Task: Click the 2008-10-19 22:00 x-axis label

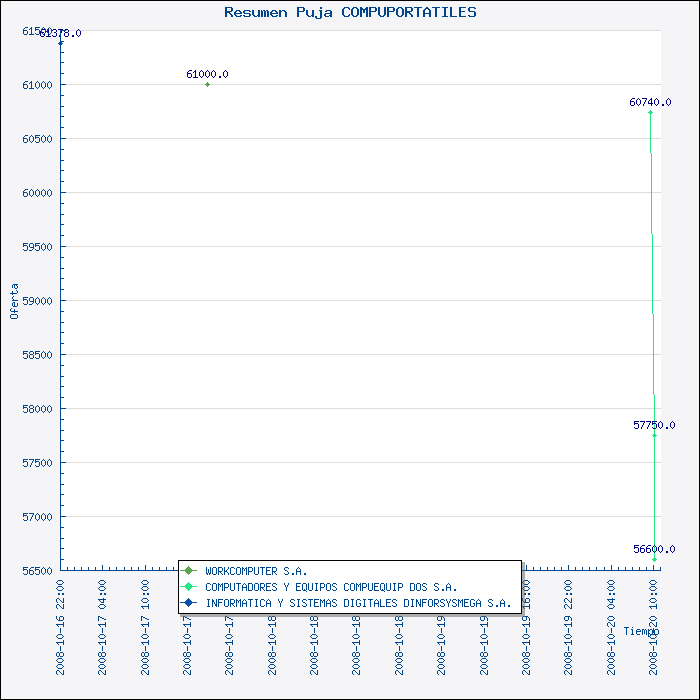Action: pyautogui.click(x=568, y=613)
